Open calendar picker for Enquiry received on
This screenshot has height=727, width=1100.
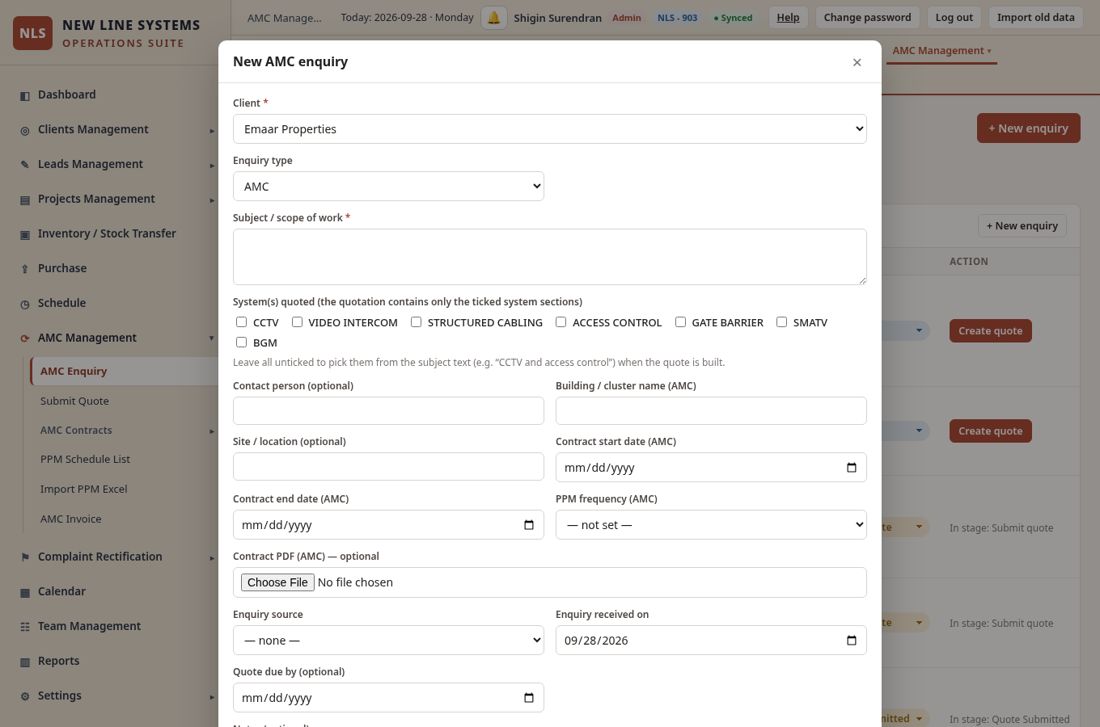851,640
